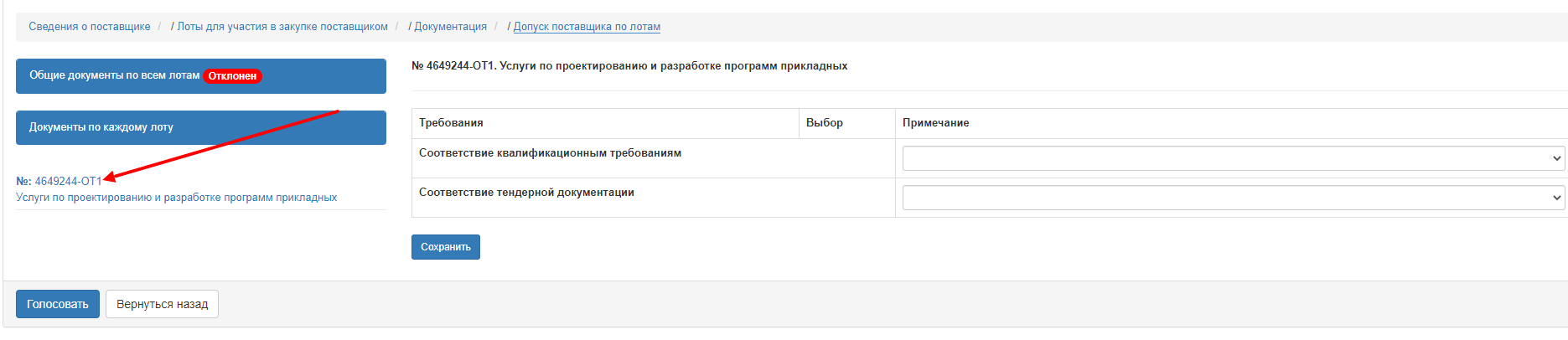Screen dimensions: 1568x340
Task: Click the Сохранить button
Action: [x=446, y=247]
